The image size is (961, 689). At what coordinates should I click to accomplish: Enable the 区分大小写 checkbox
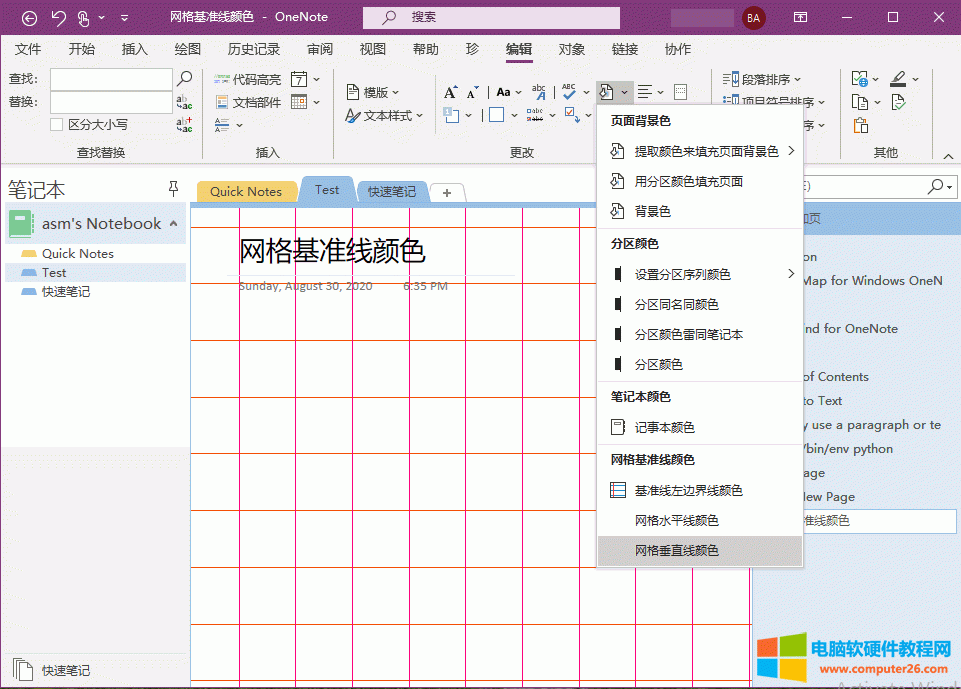(57, 125)
